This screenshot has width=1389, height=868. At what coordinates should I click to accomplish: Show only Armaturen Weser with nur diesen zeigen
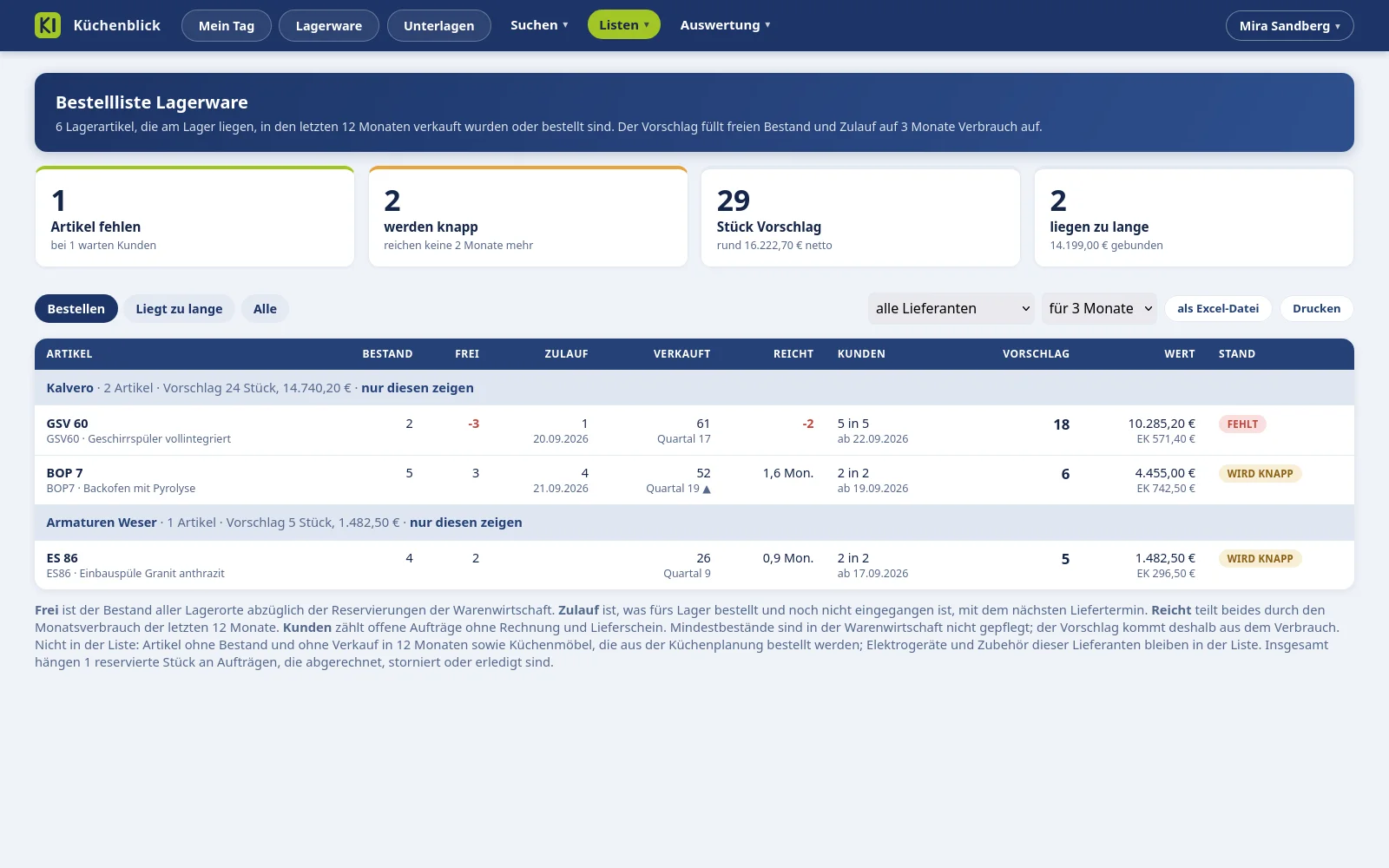[466, 523]
